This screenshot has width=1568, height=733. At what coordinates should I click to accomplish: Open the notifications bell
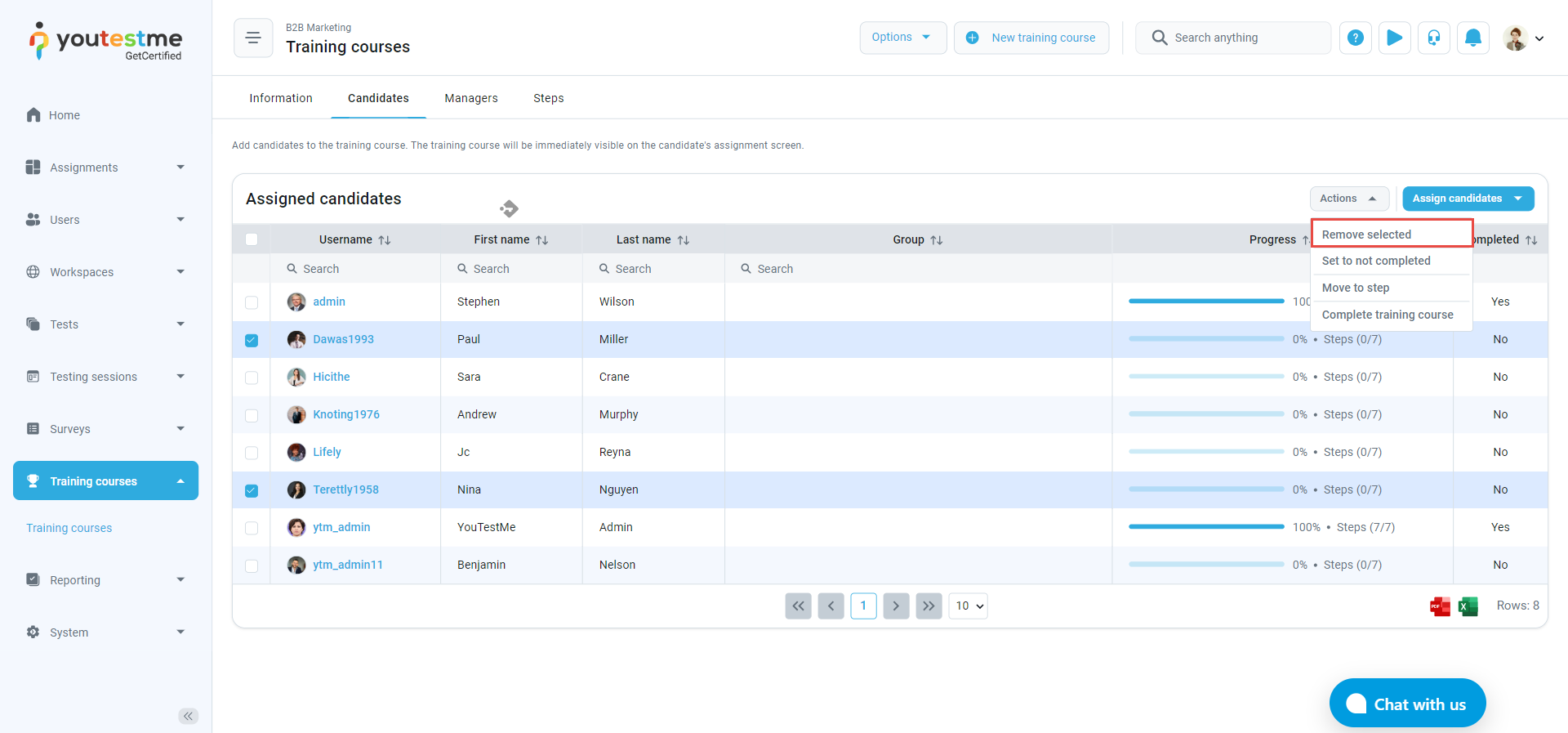(x=1473, y=38)
